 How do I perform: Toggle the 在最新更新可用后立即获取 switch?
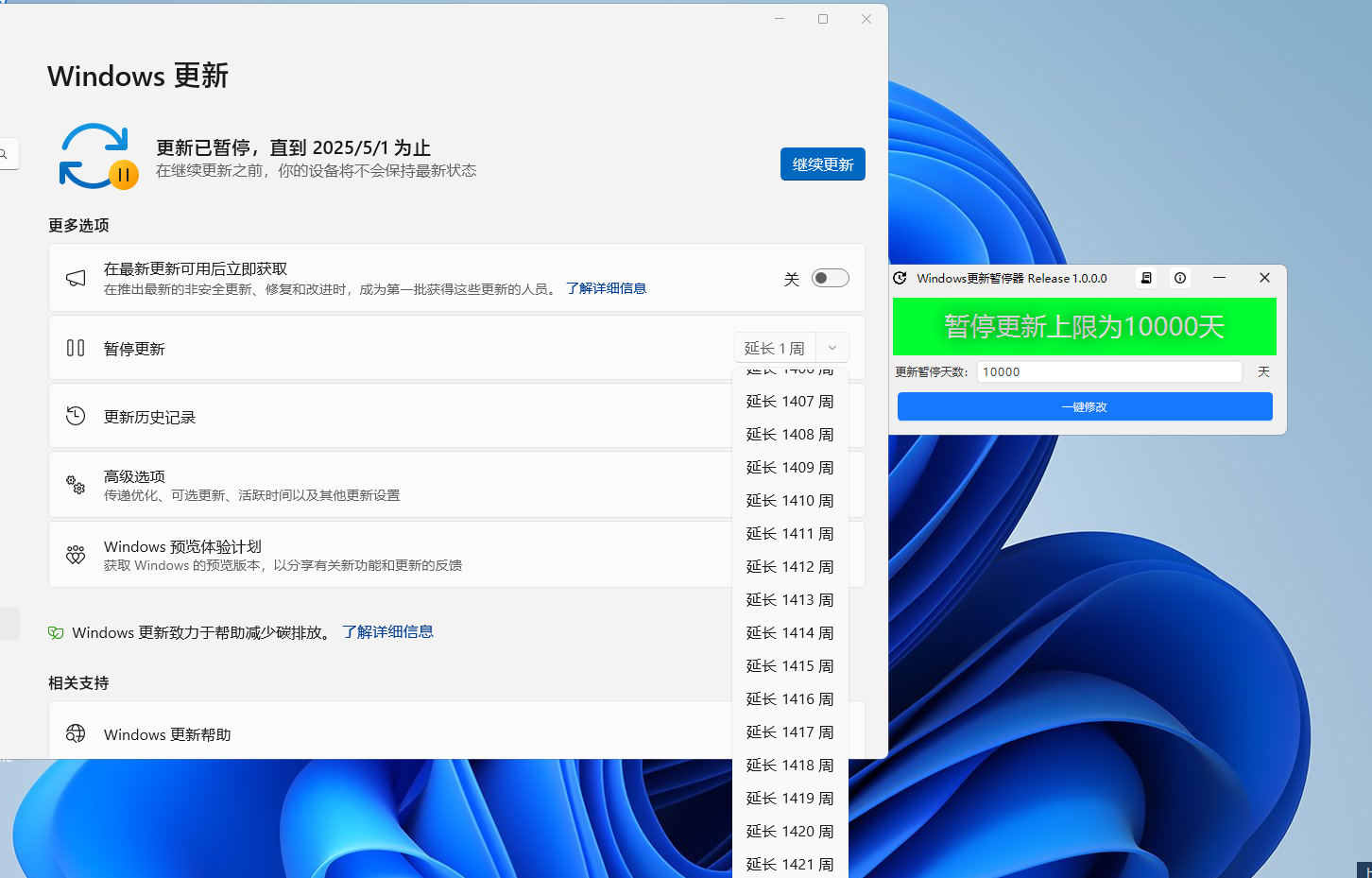coord(831,278)
